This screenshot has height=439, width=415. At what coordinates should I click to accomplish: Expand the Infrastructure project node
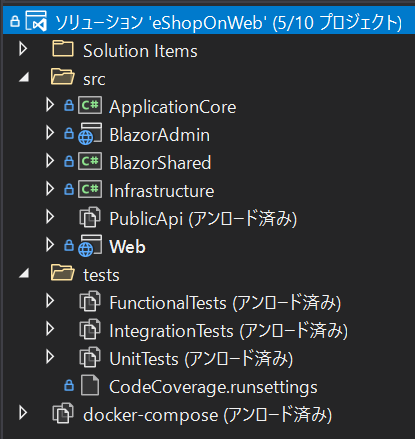[x=50, y=189]
